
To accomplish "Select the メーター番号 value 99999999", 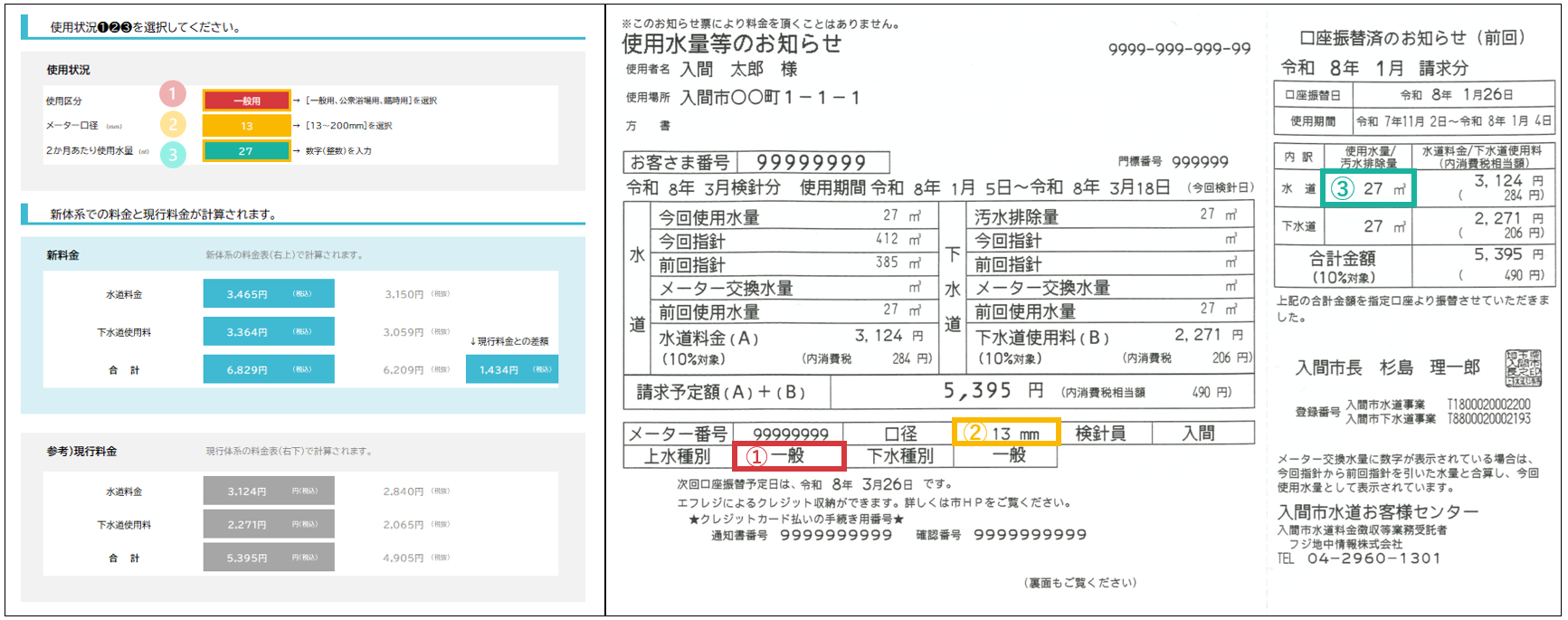I will coord(791,434).
